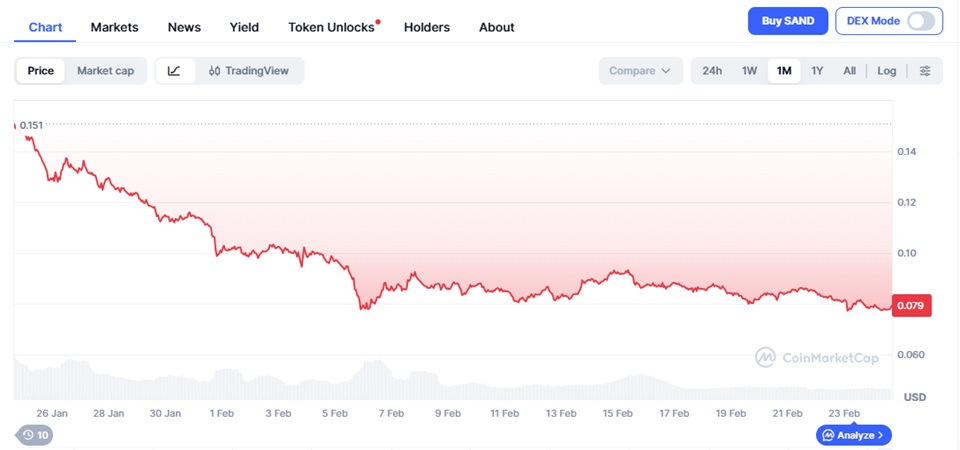Show All-time price range
Viewport: 960px width, 450px height.
coord(849,71)
